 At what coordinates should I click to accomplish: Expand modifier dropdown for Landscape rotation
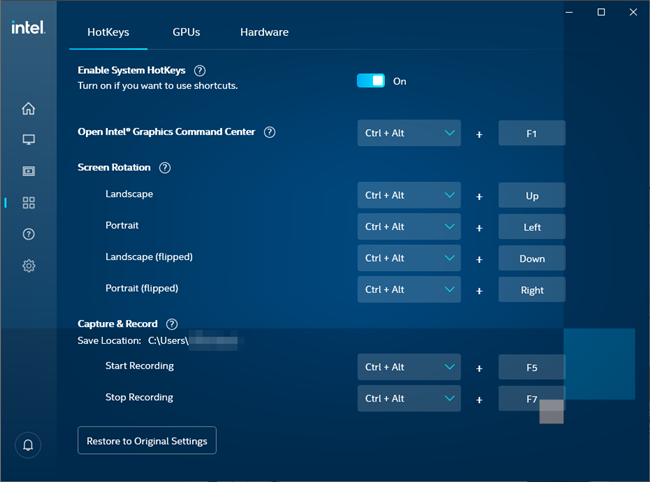[x=409, y=195]
